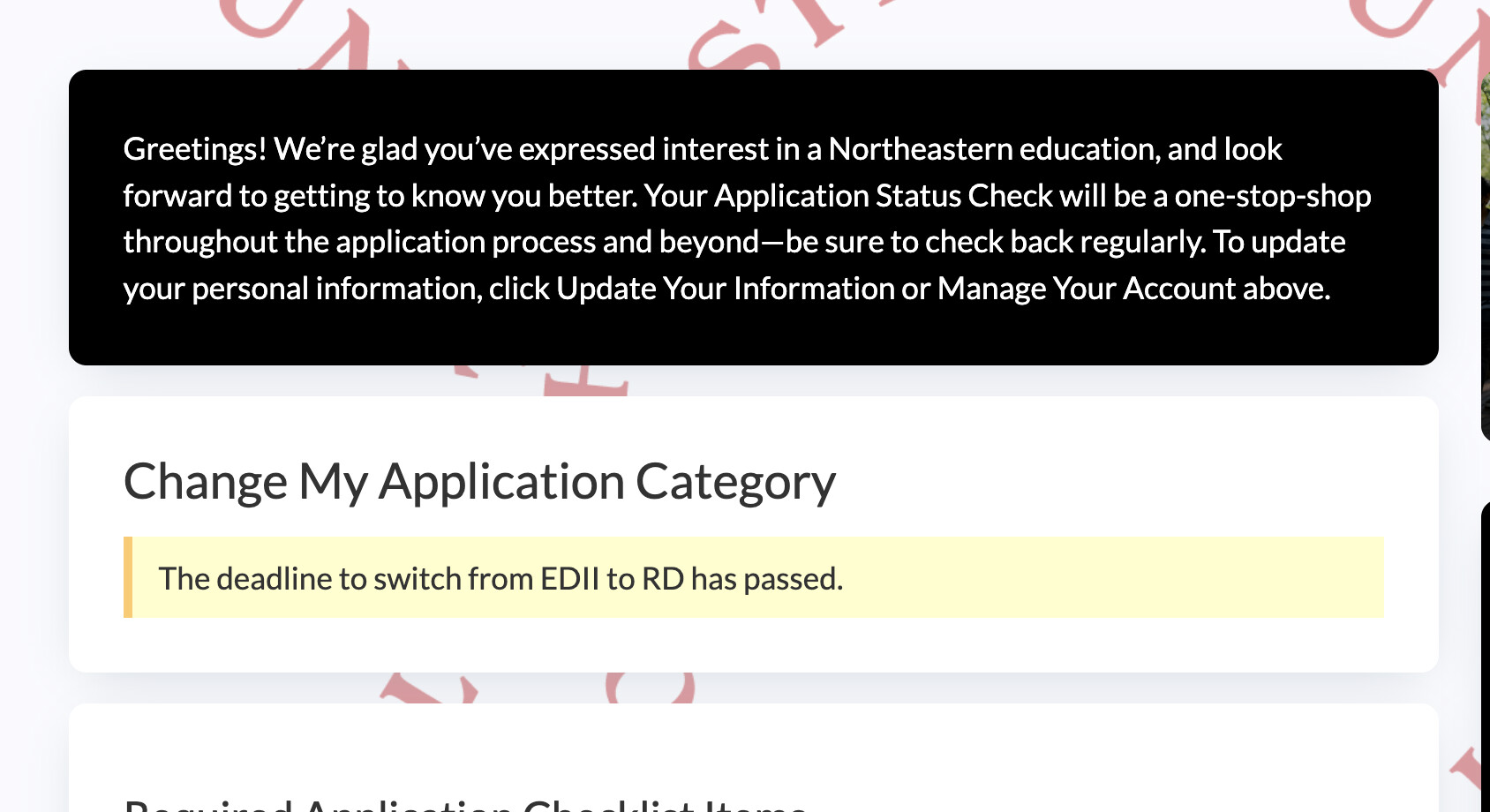
Task: Click the "one-stop-shop" phrase in the banner
Action: (1273, 196)
